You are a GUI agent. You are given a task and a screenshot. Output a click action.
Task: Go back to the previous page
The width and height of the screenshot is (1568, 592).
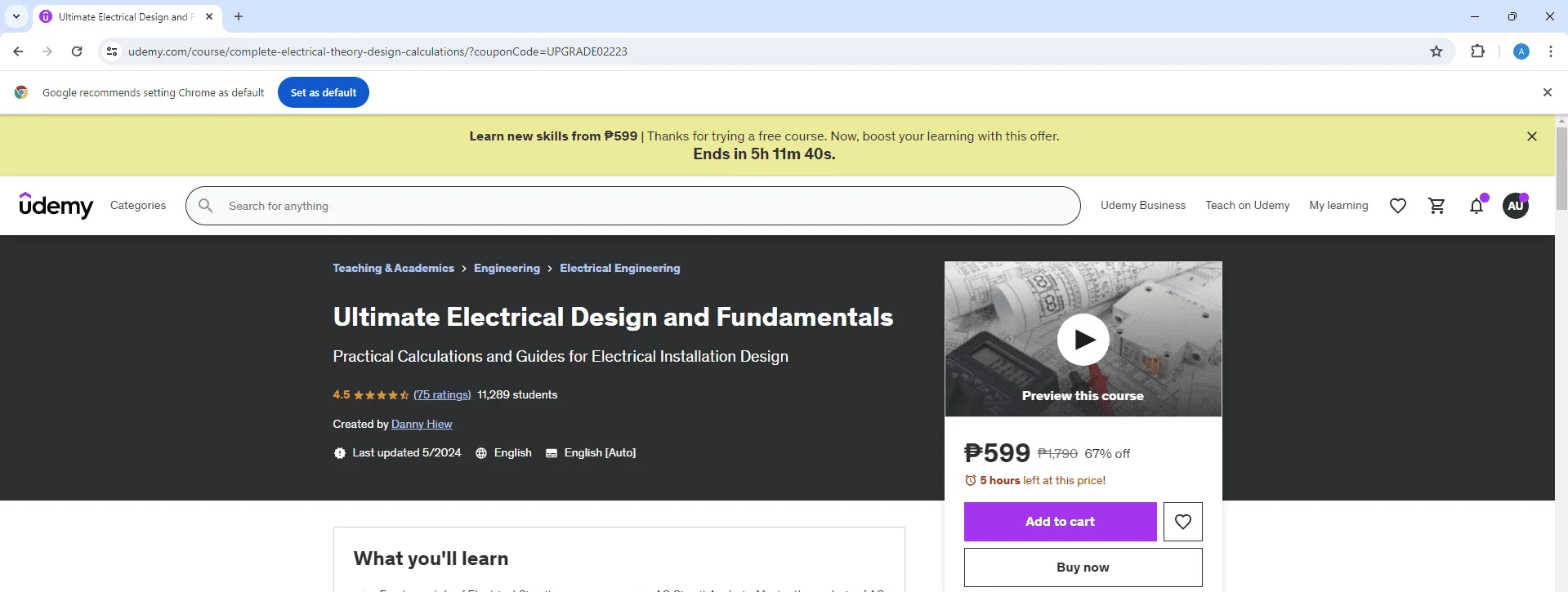[18, 51]
